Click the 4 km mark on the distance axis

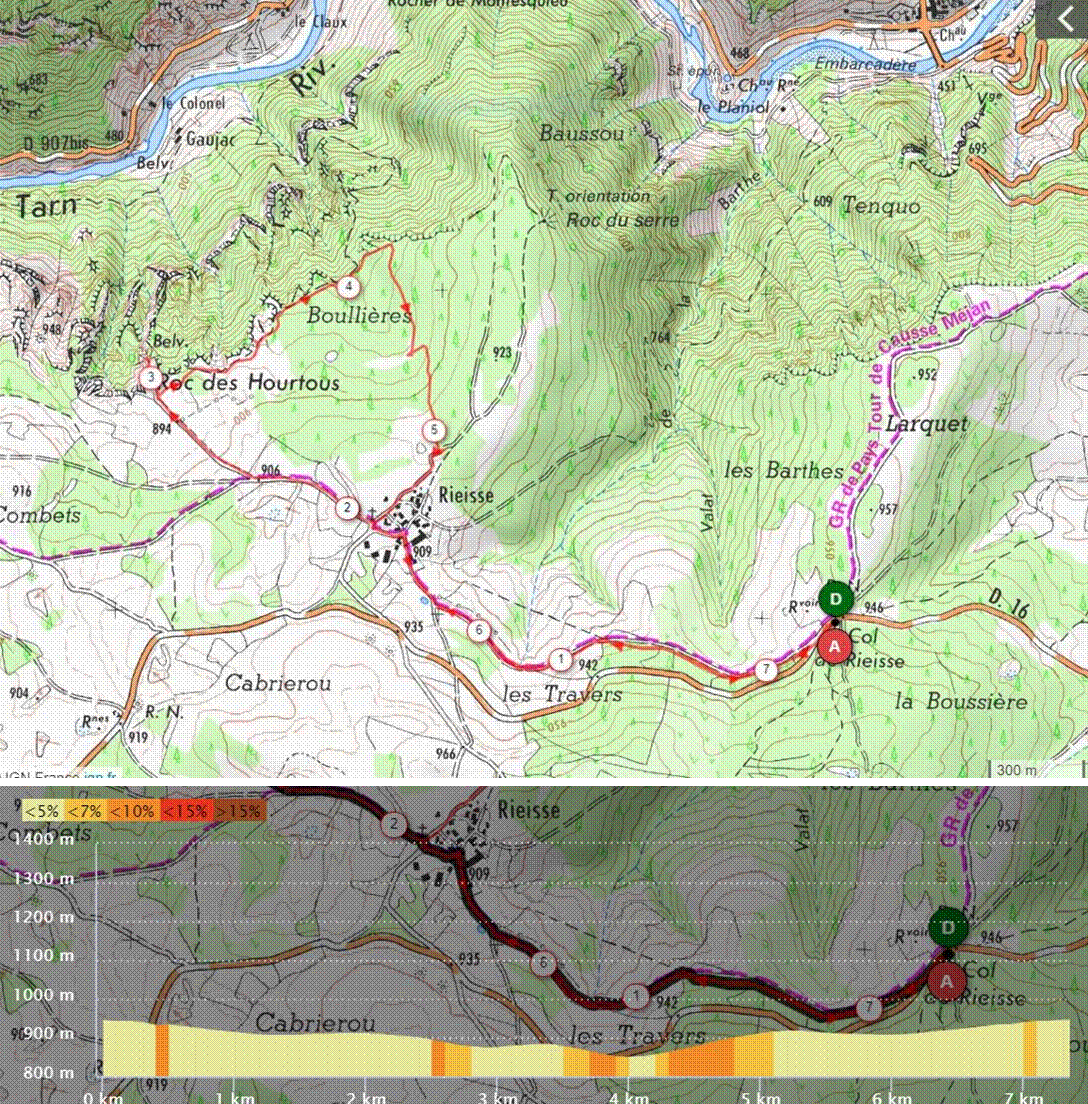pyautogui.click(x=628, y=1097)
